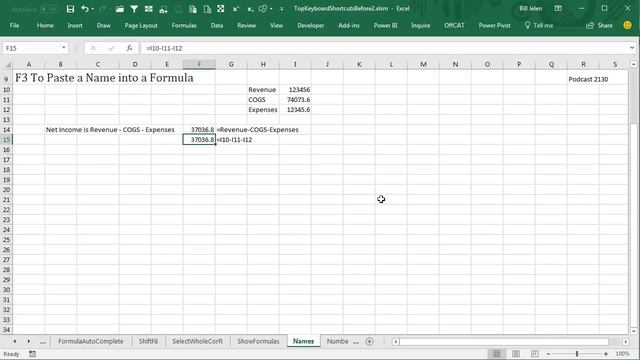Click the formula bar input
640x360 pixels.
pos(384,48)
